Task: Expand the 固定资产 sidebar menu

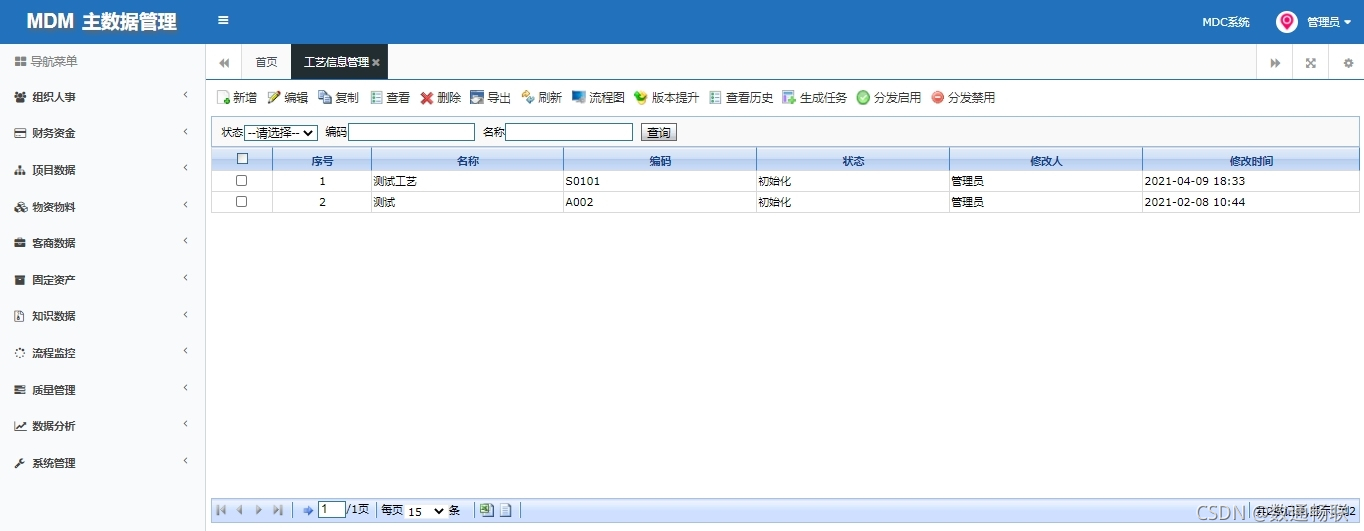Action: click(102, 280)
